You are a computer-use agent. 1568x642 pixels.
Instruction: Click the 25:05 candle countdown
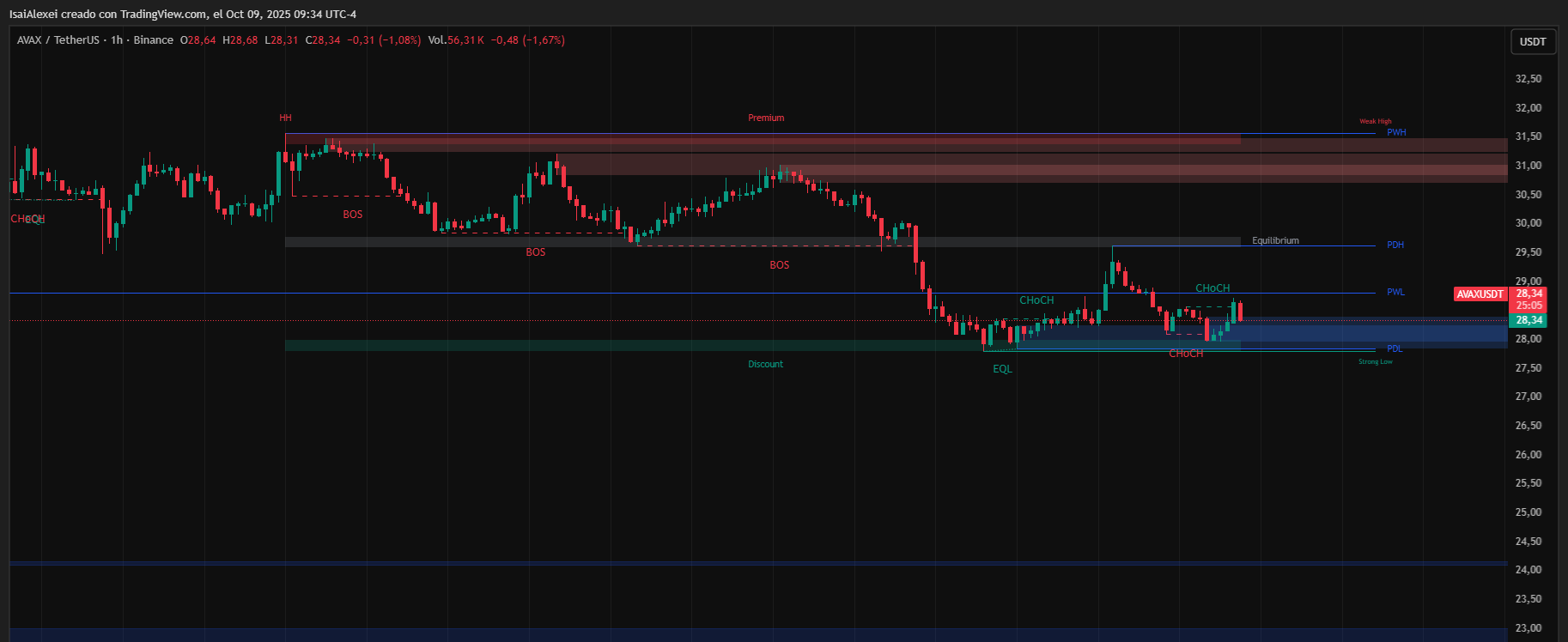pos(1529,306)
